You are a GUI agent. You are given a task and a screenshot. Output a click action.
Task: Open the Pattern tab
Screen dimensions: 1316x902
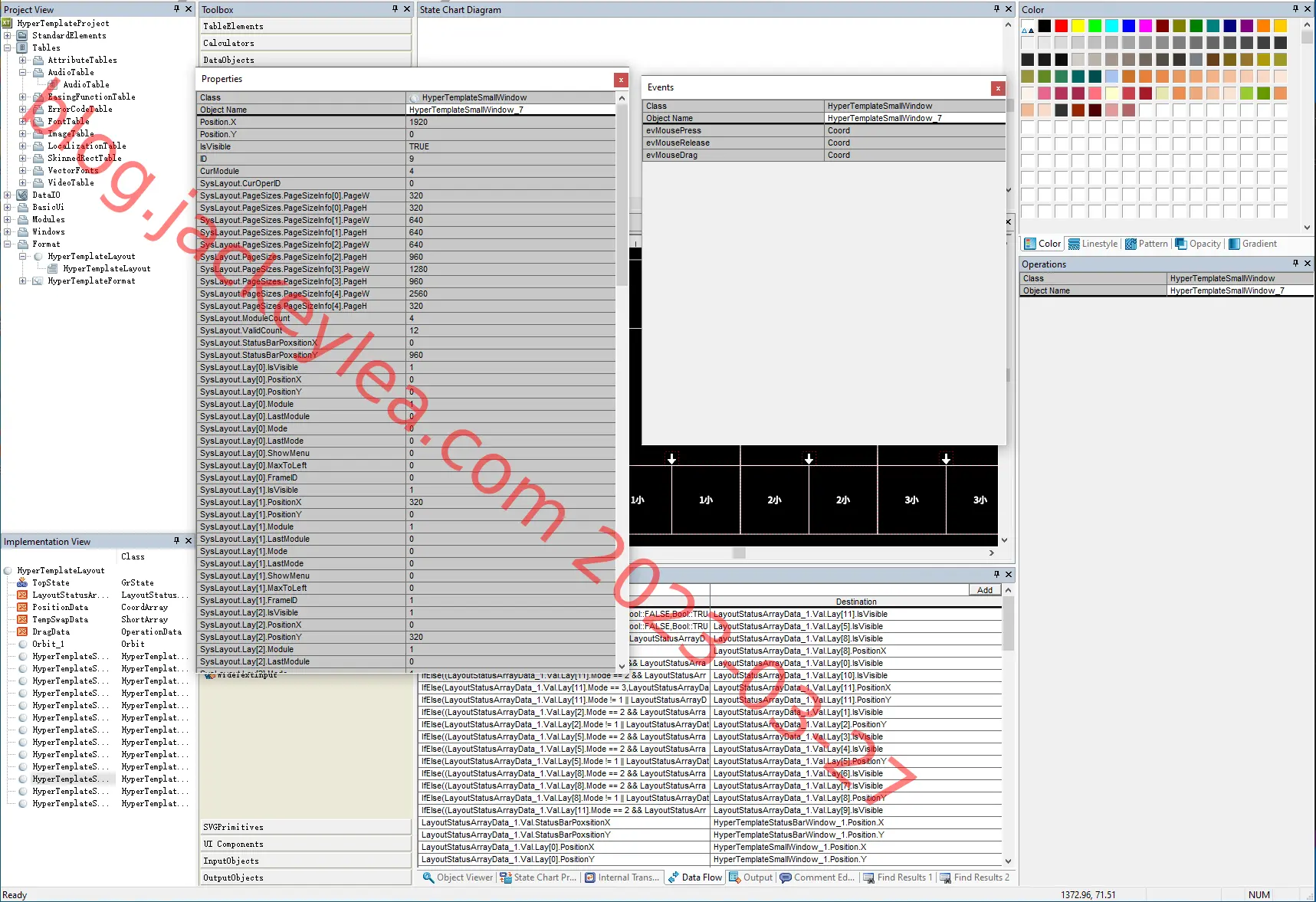click(x=1147, y=244)
